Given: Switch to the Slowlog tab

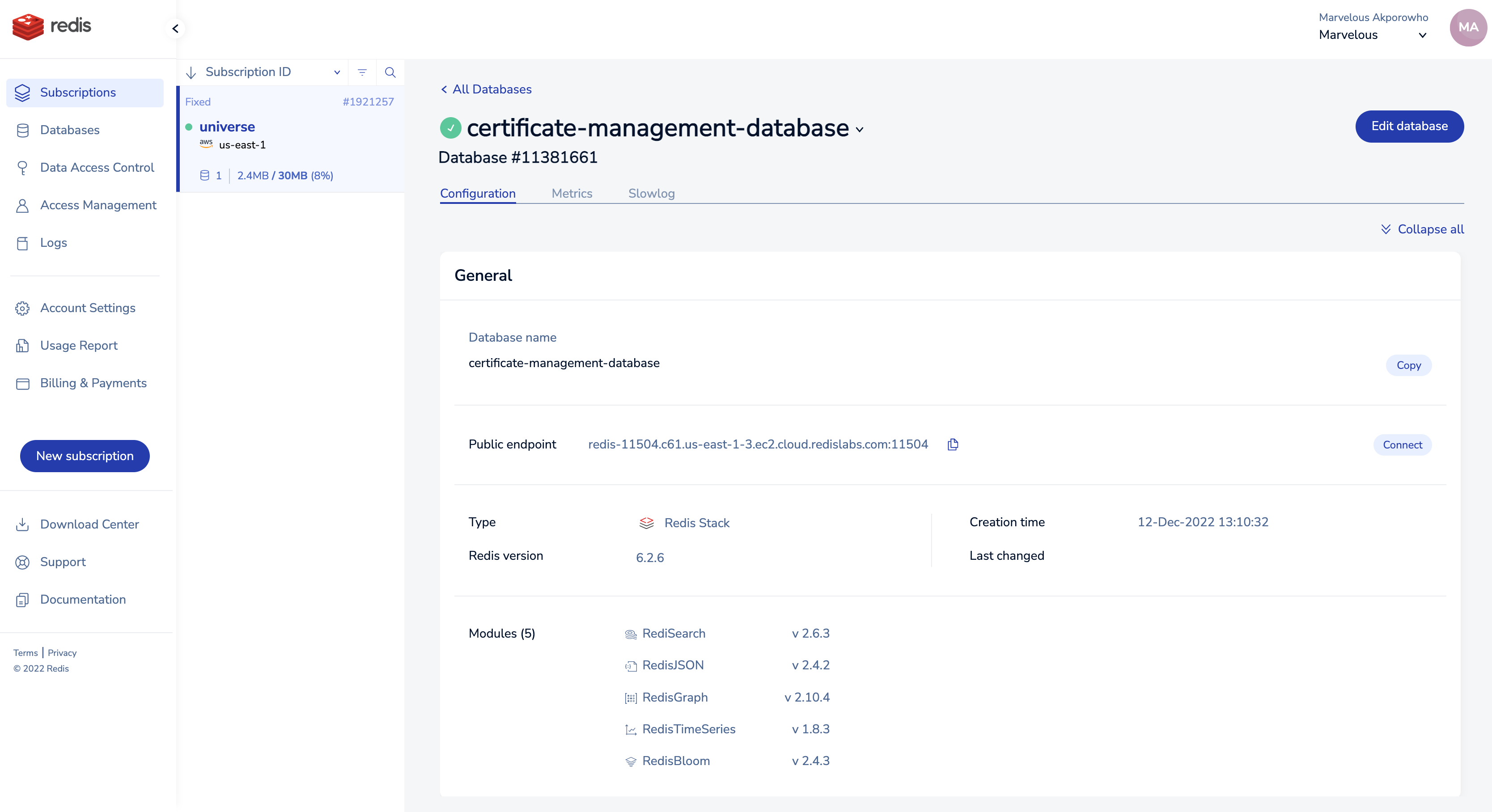Looking at the screenshot, I should click(651, 194).
